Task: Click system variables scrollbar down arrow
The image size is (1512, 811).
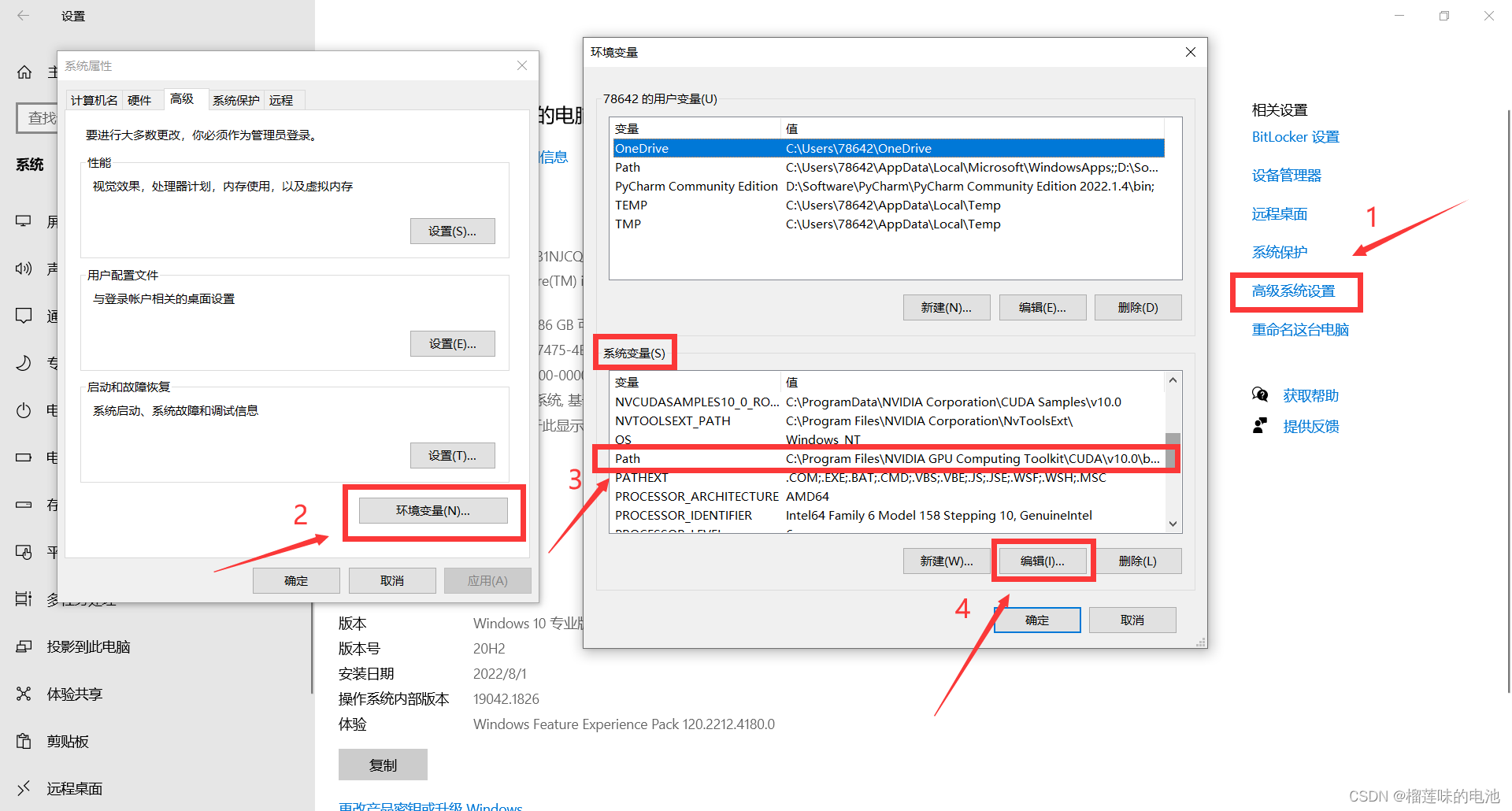Action: point(1173,524)
